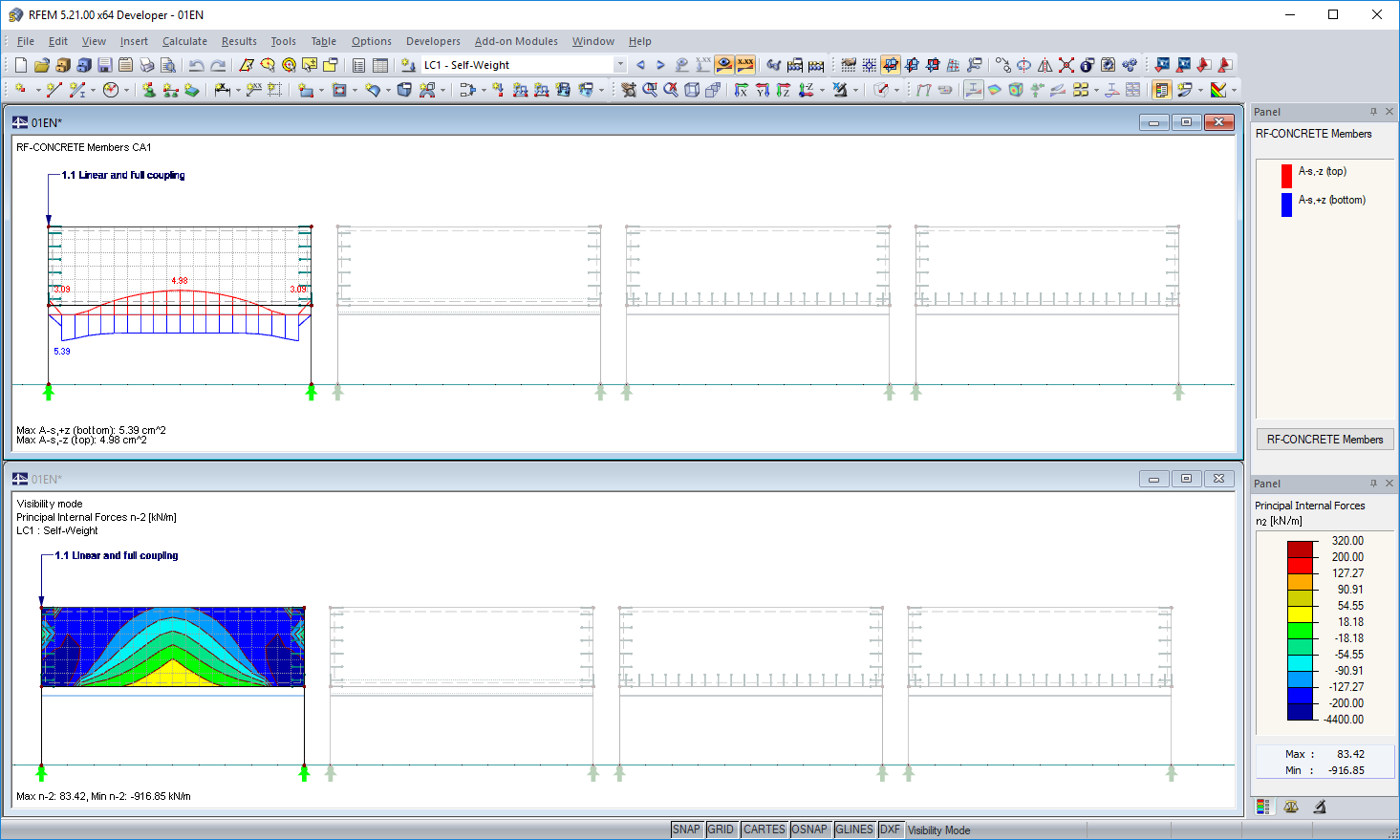1400x840 pixels.
Task: Open the LC1 - Self-Weight load case dropdown
Action: [x=621, y=65]
